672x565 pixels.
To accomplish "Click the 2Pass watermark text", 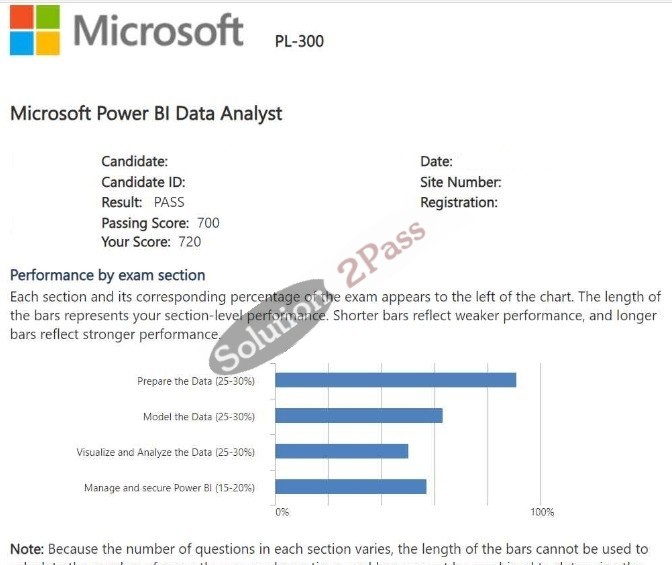I will coord(381,252).
